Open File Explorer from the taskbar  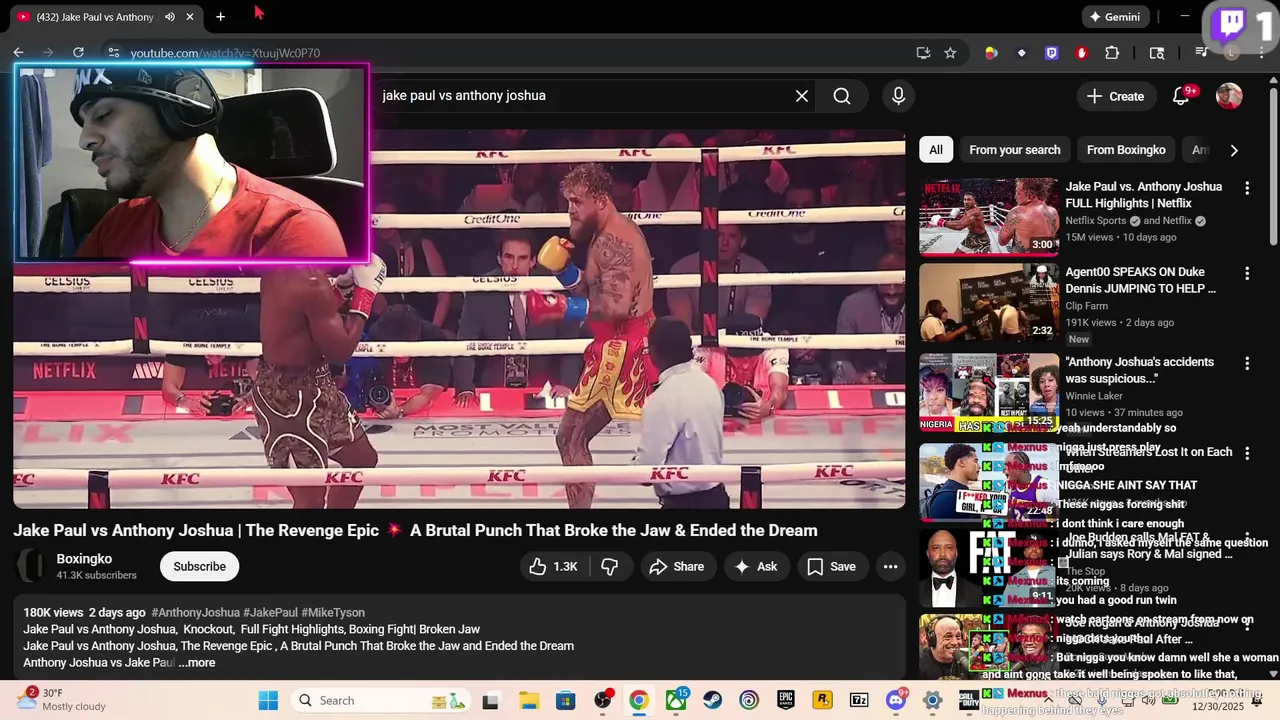pos(529,700)
